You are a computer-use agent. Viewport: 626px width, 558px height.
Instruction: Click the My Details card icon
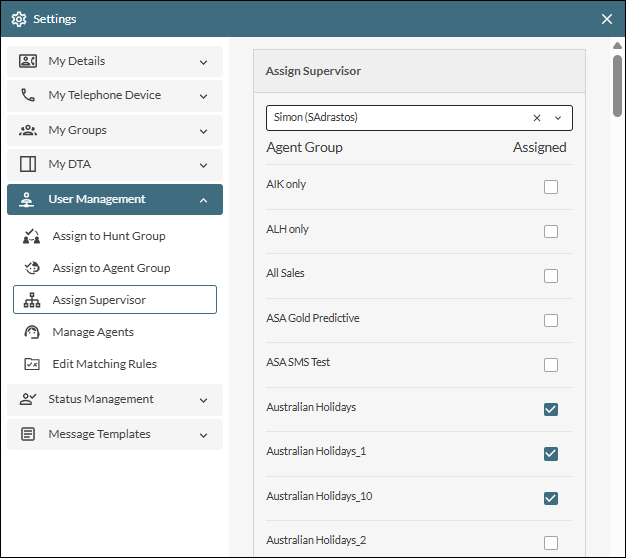pyautogui.click(x=28, y=61)
